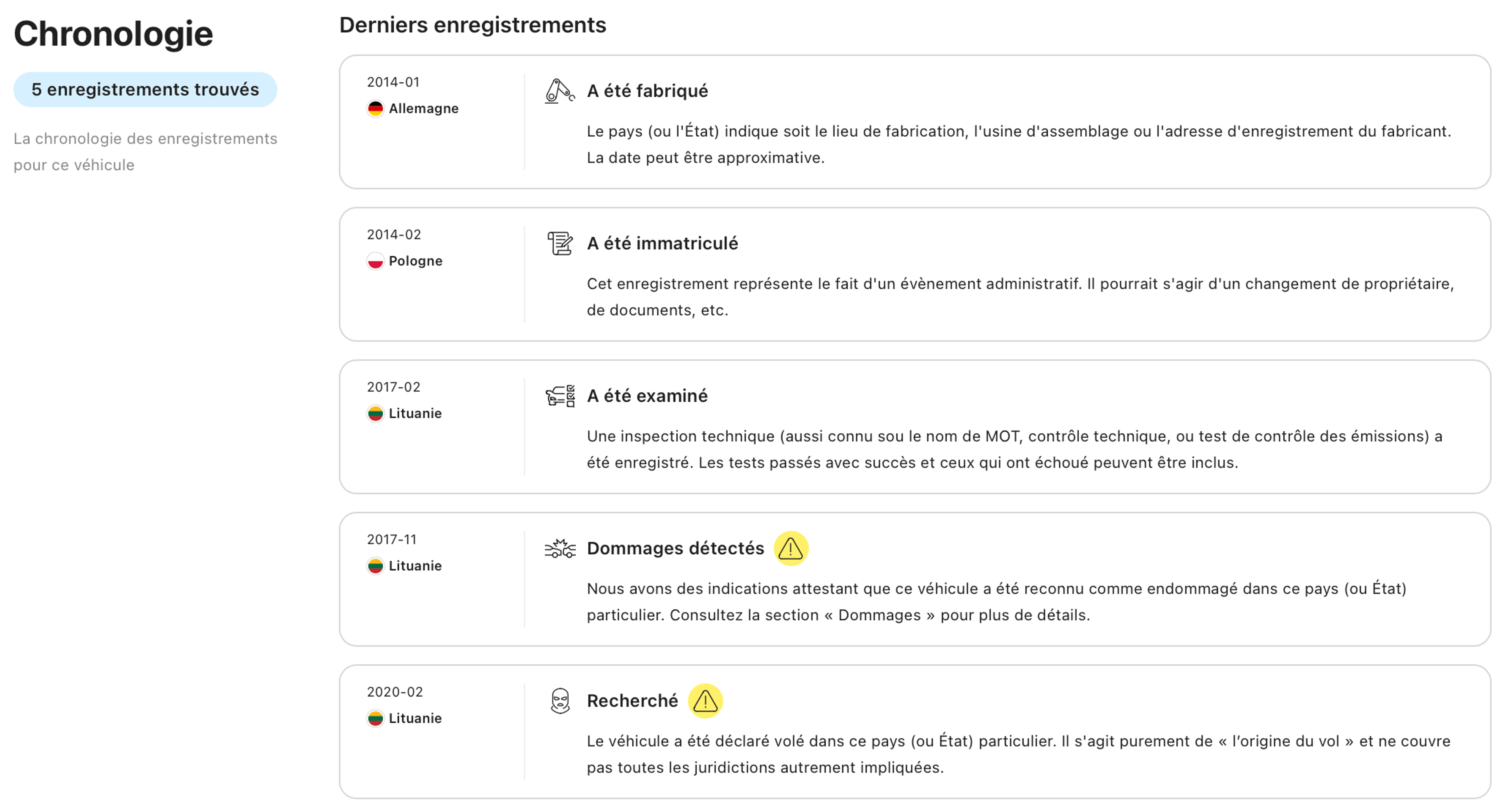
Task: Click the 2014-01 date label
Action: [x=393, y=82]
